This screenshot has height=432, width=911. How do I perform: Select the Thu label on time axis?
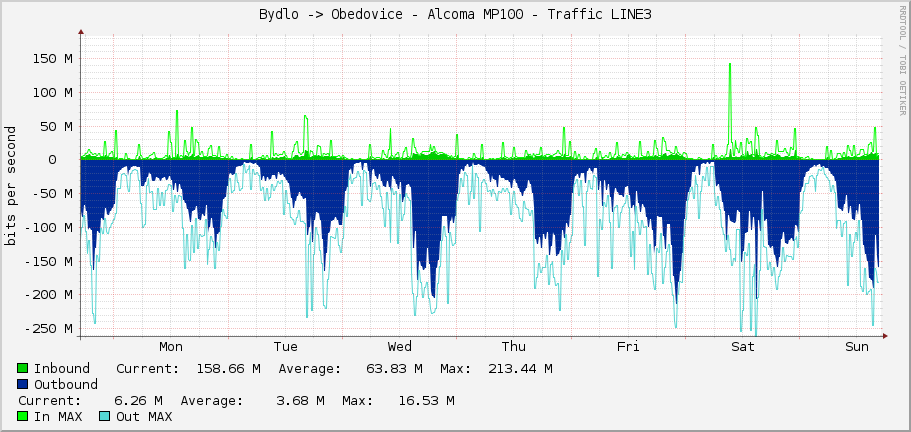pyautogui.click(x=513, y=347)
